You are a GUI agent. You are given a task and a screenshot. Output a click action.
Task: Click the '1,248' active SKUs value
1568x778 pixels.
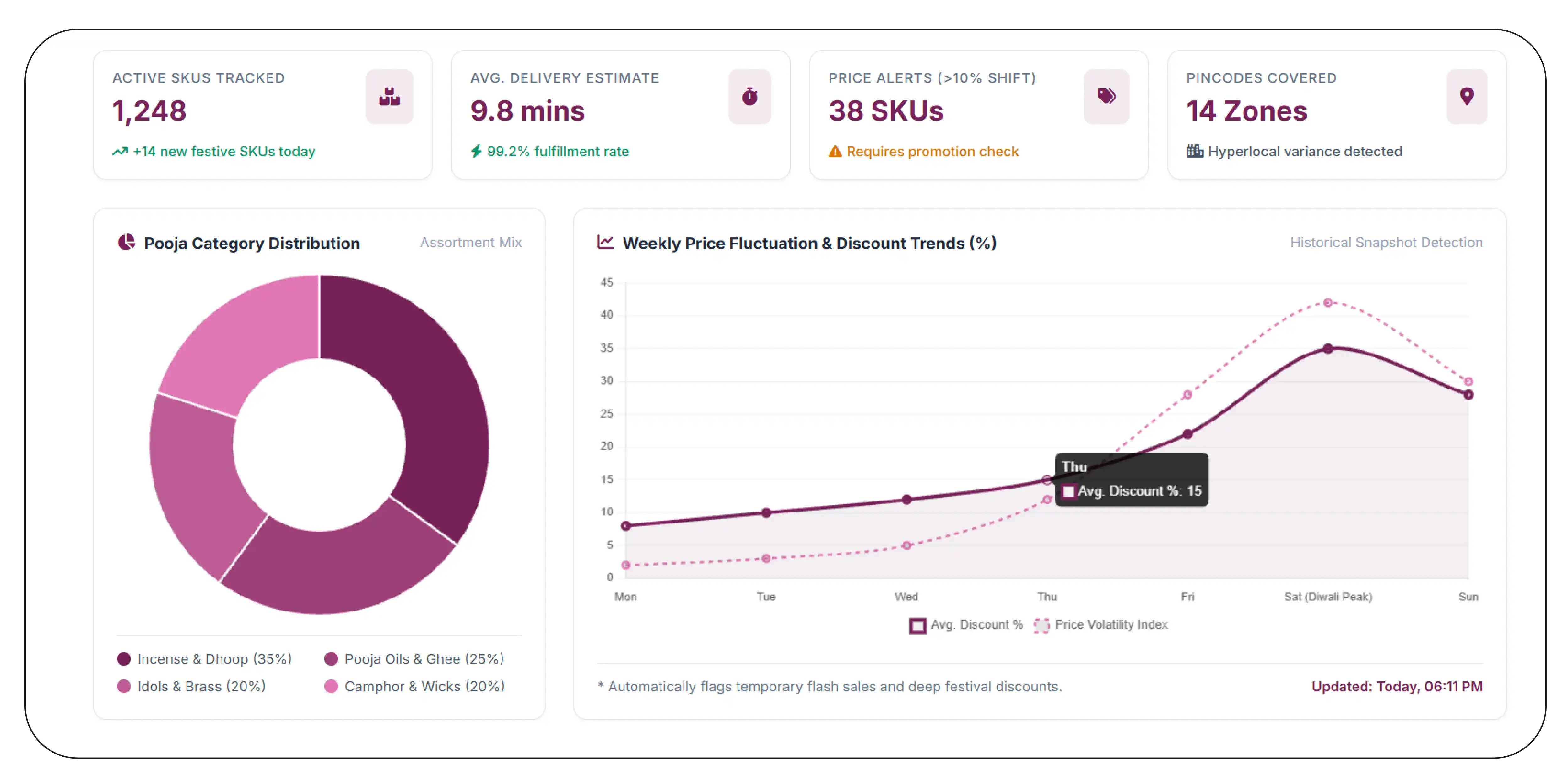[149, 111]
